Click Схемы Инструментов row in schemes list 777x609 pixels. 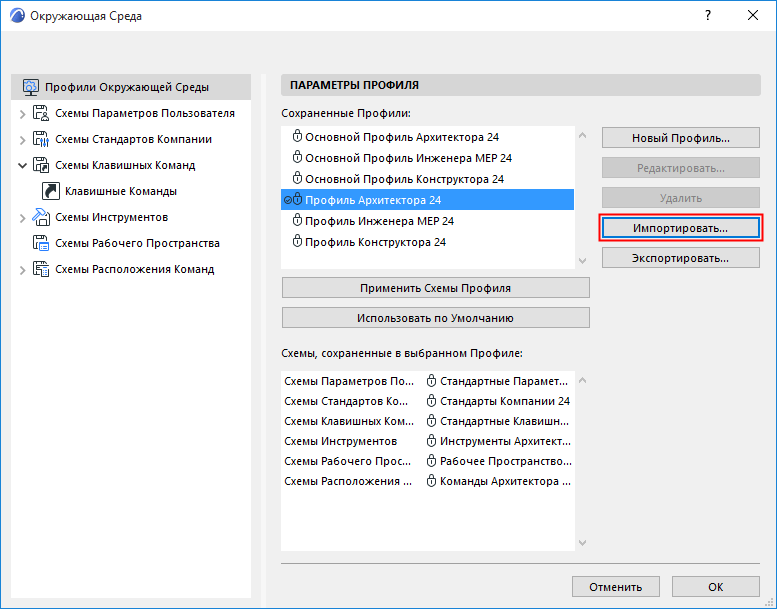[428, 441]
